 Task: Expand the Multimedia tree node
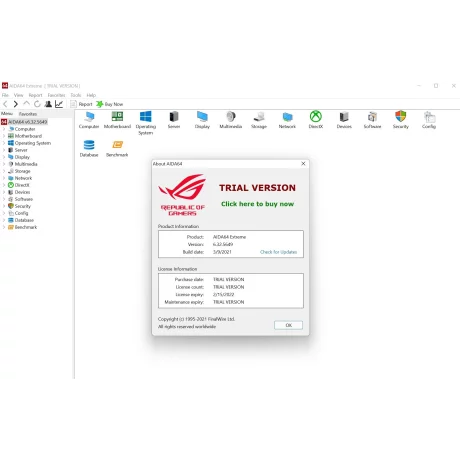[x=4, y=164]
